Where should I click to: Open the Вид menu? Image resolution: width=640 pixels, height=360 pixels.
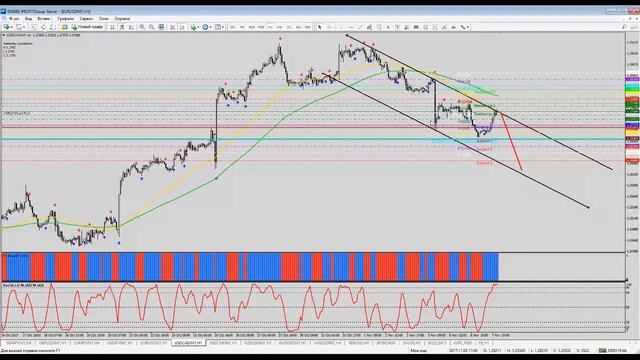[x=28, y=19]
